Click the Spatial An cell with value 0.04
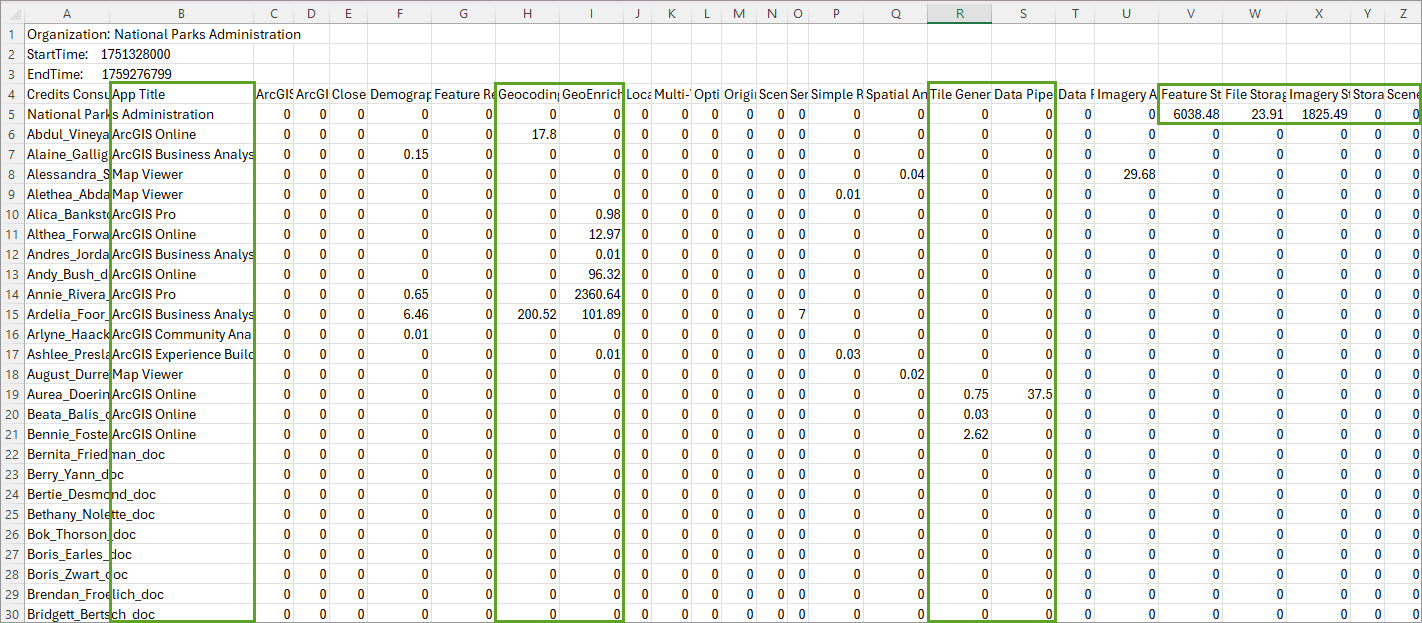 (895, 174)
